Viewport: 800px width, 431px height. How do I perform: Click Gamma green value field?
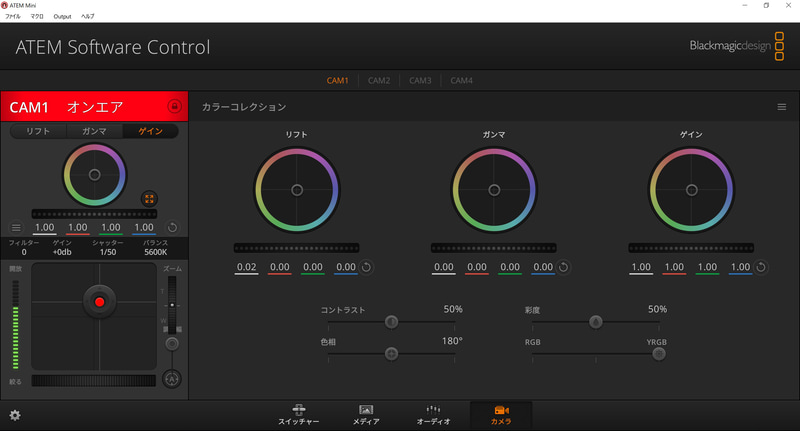click(x=510, y=267)
